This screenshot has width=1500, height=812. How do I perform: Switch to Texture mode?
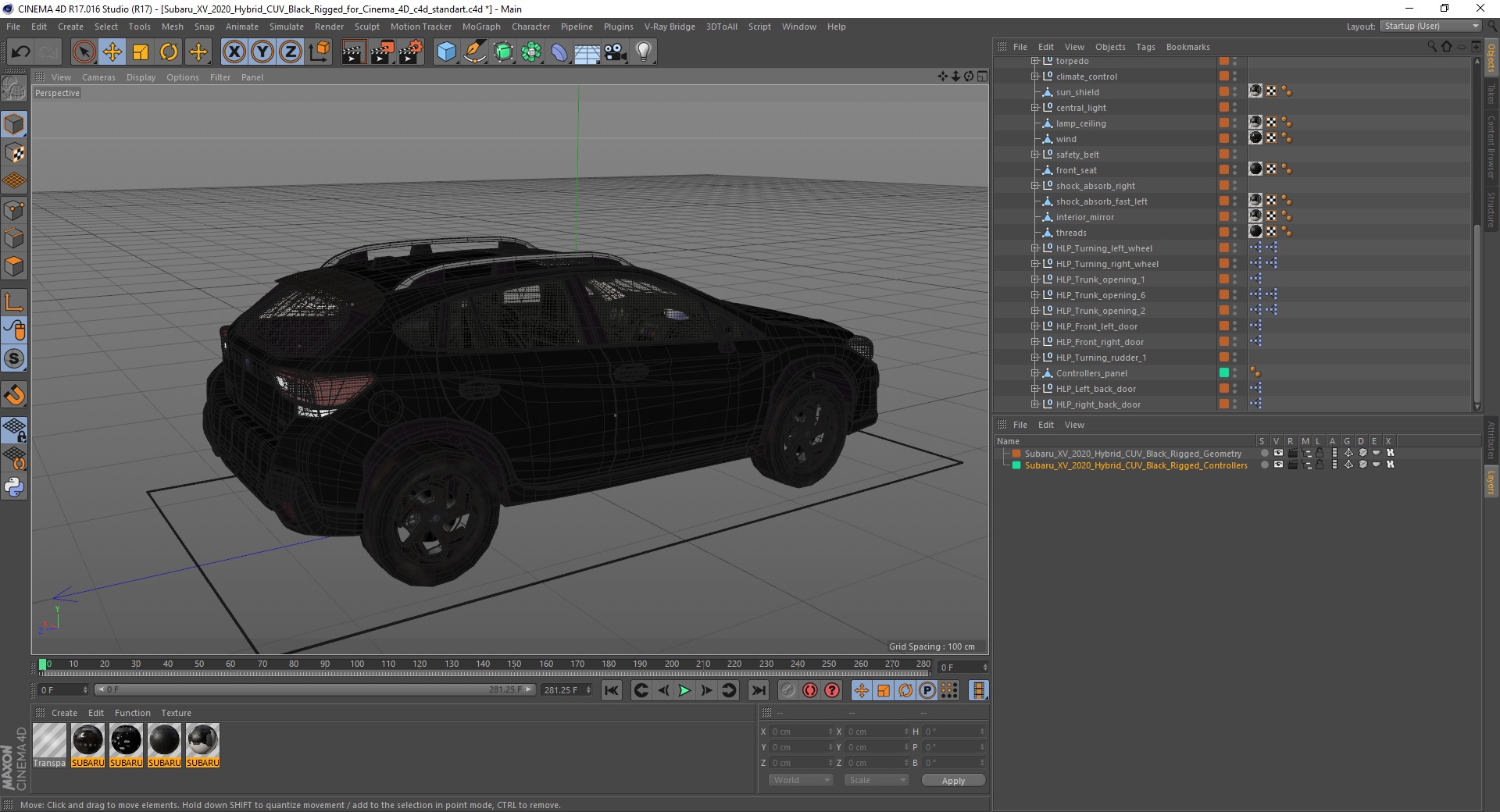coord(14,153)
